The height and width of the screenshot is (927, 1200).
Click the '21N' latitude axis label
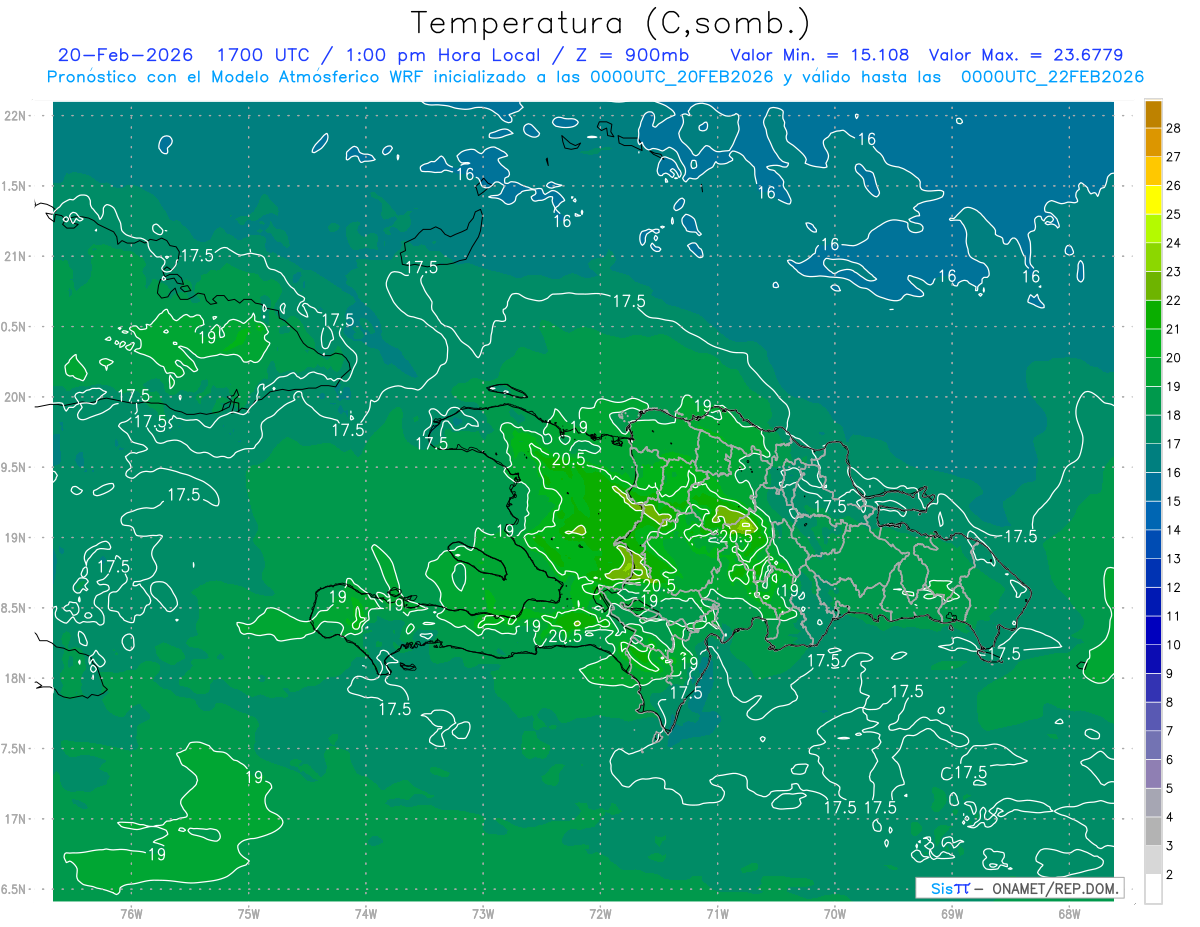[16, 256]
